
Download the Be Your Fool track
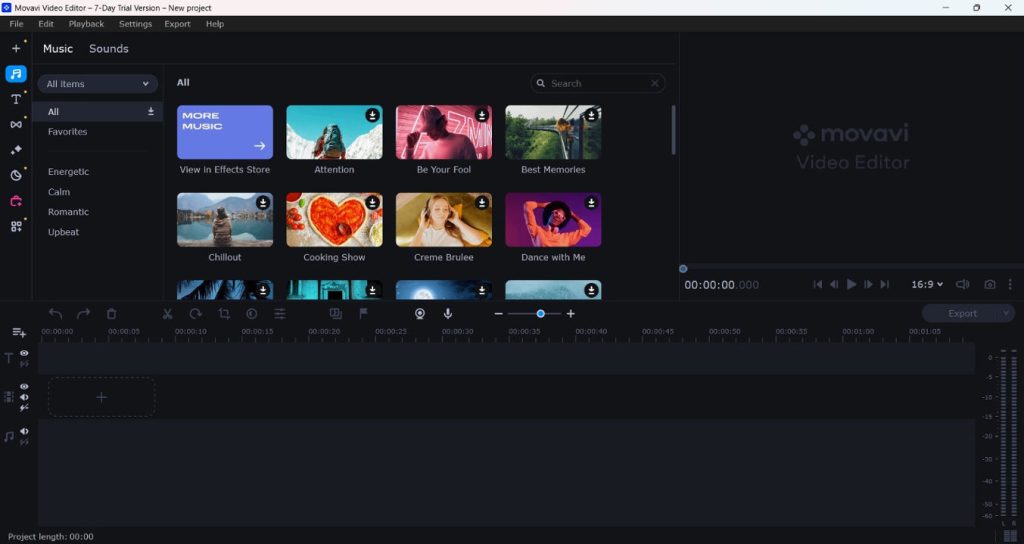click(x=482, y=115)
